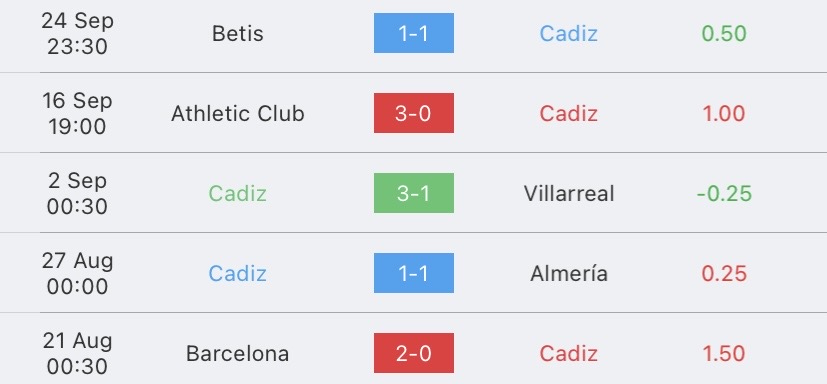Select the 0.50 handicap value

tap(724, 34)
